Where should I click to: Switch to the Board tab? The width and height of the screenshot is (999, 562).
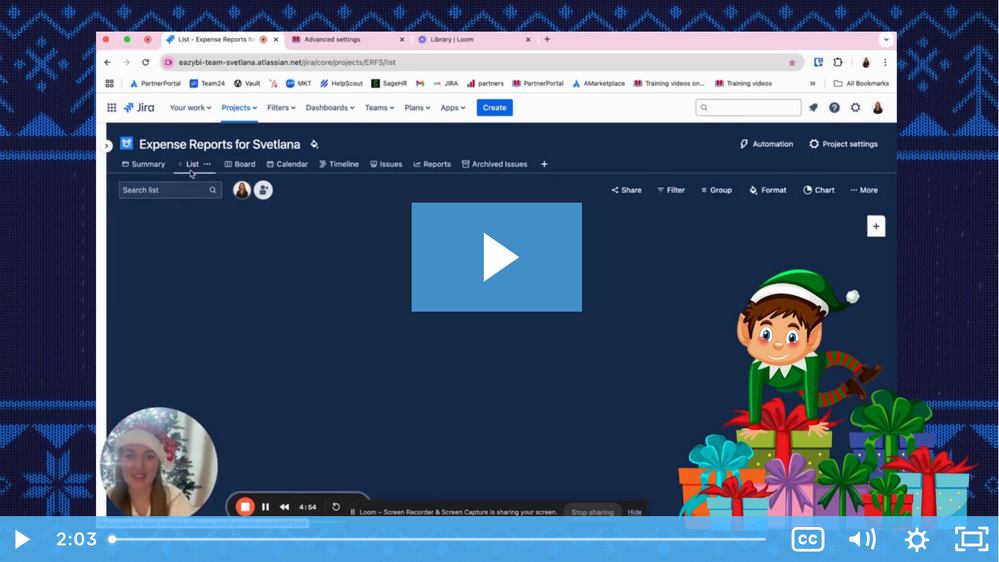click(240, 164)
